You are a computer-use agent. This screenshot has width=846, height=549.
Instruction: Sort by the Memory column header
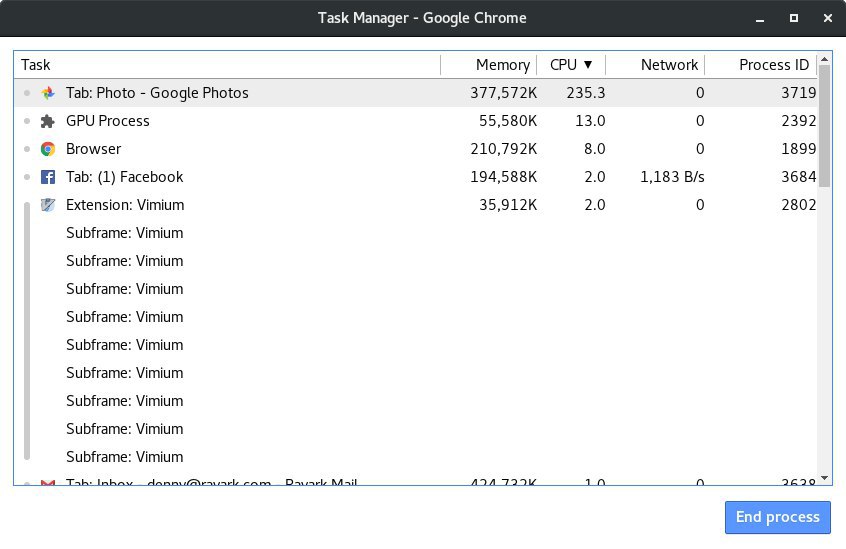489,65
